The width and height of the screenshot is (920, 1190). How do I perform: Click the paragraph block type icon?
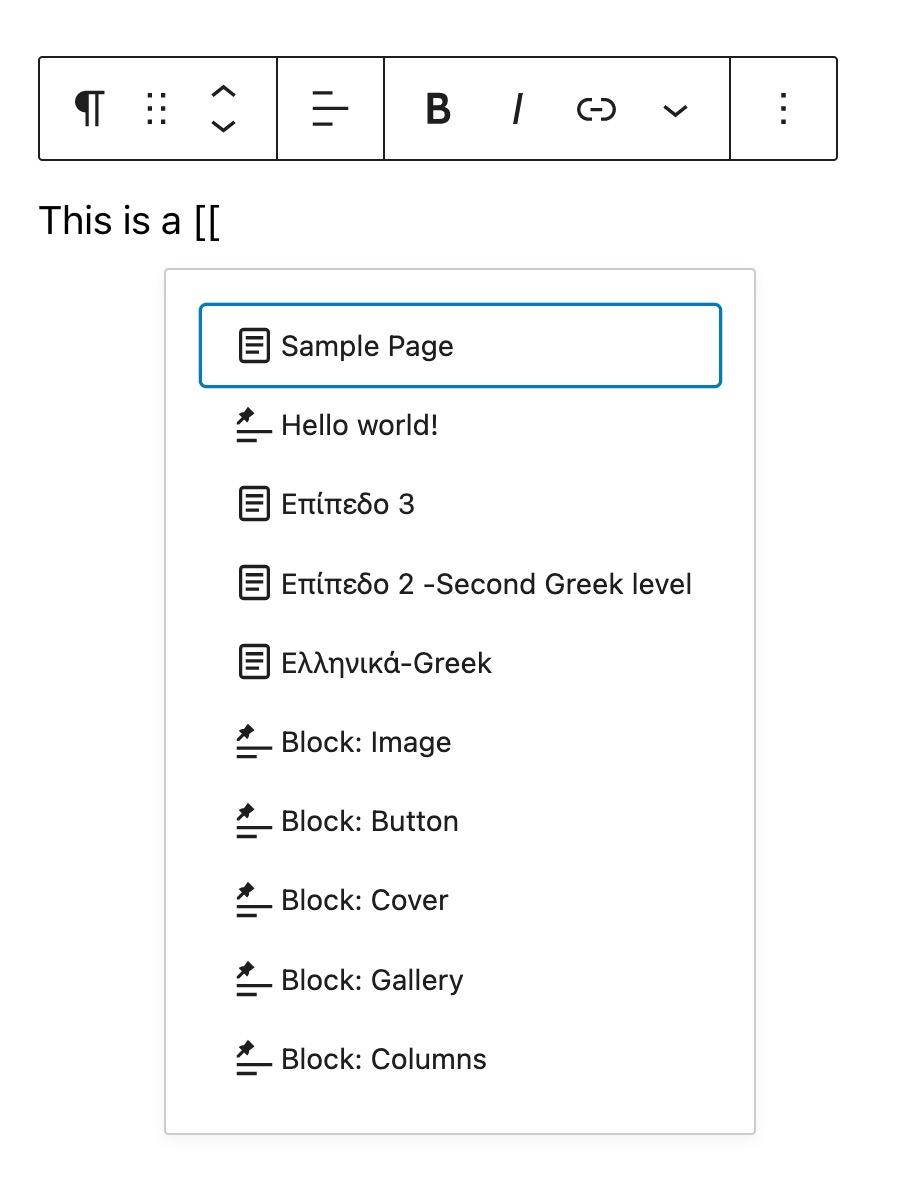(x=90, y=108)
